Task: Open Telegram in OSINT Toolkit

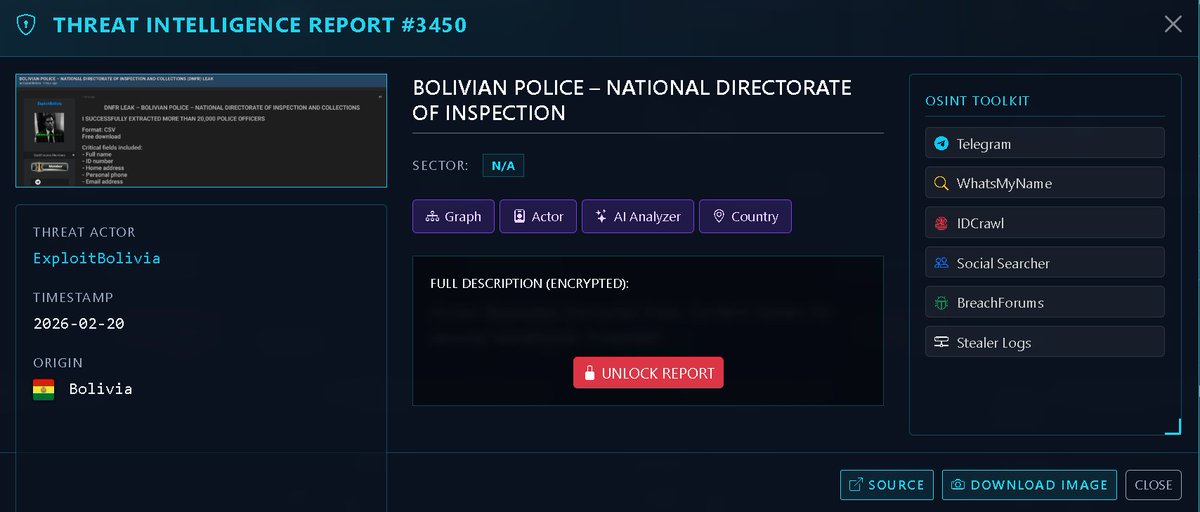Action: click(1046, 143)
